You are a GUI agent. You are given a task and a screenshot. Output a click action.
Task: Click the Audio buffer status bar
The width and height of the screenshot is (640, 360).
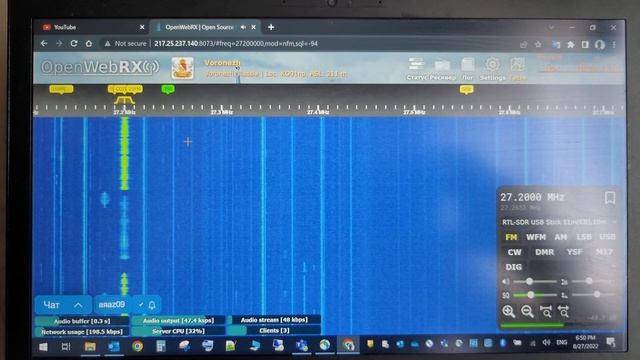[x=82, y=321]
